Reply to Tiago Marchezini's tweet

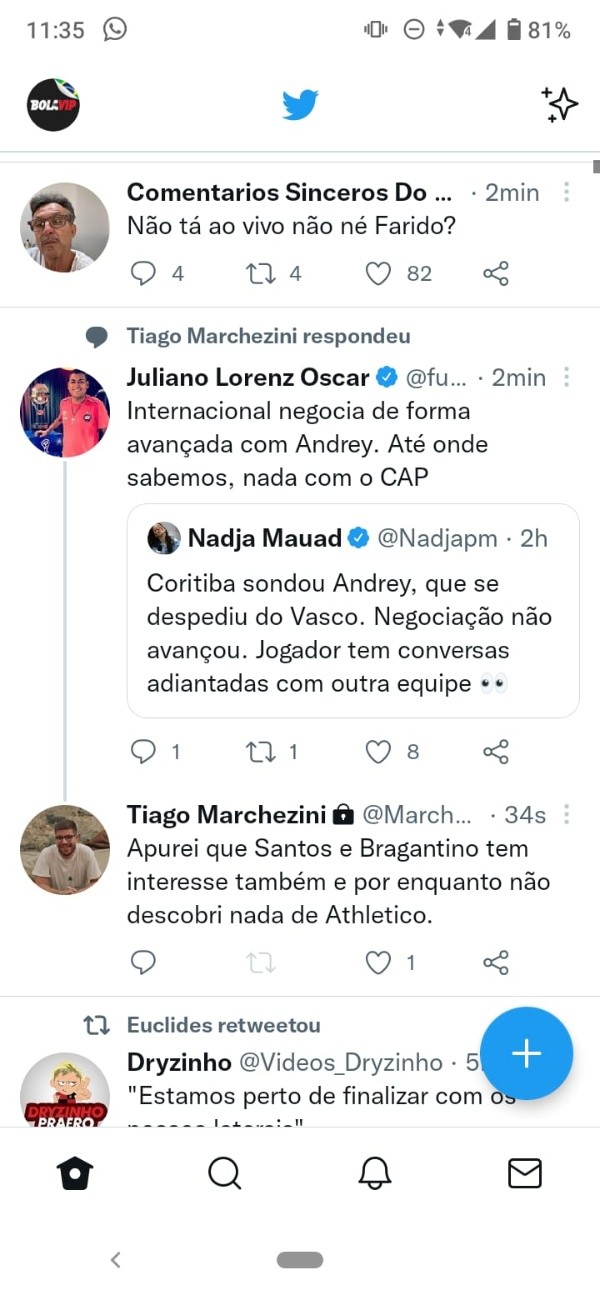(x=144, y=962)
